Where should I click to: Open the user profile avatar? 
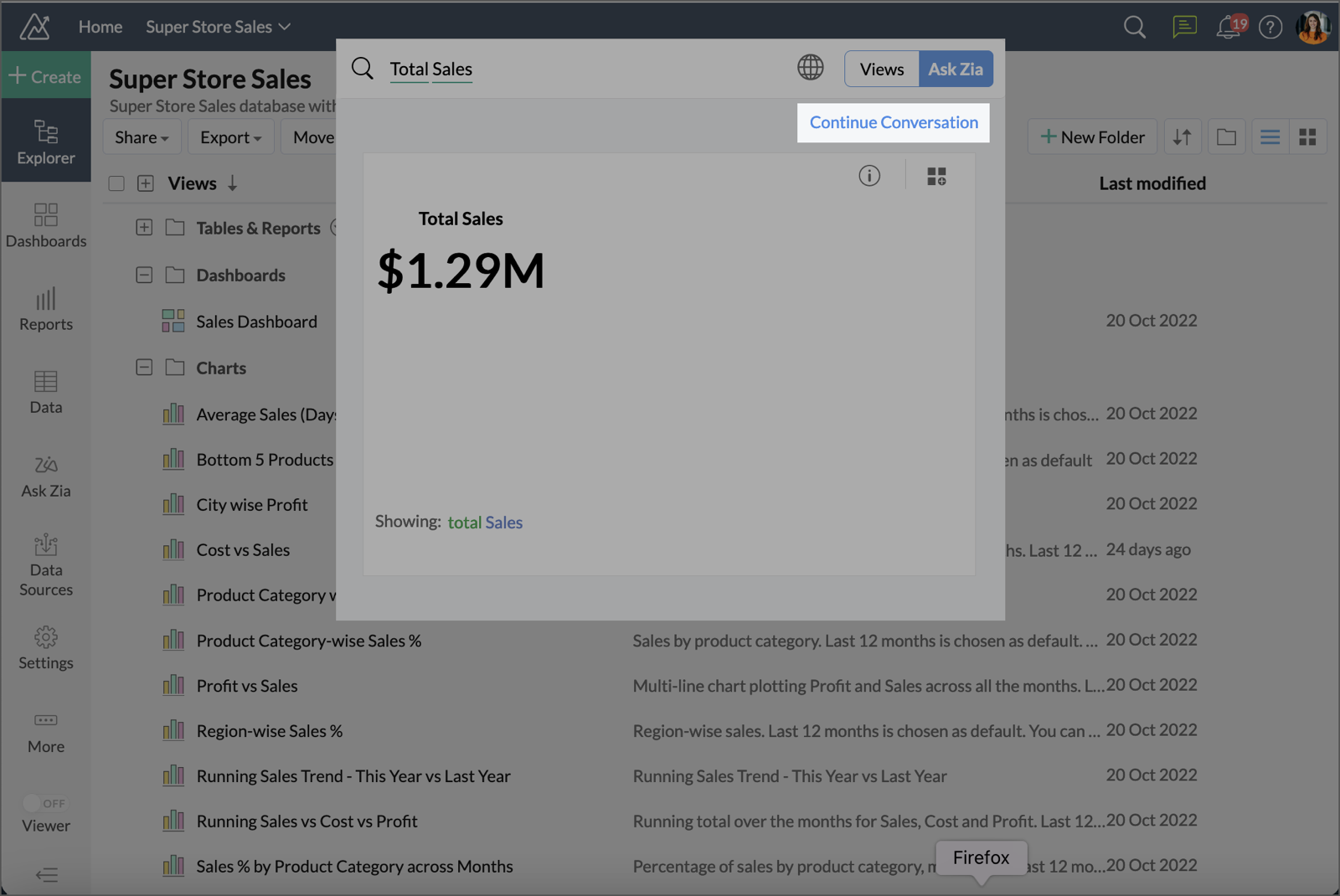[1312, 27]
